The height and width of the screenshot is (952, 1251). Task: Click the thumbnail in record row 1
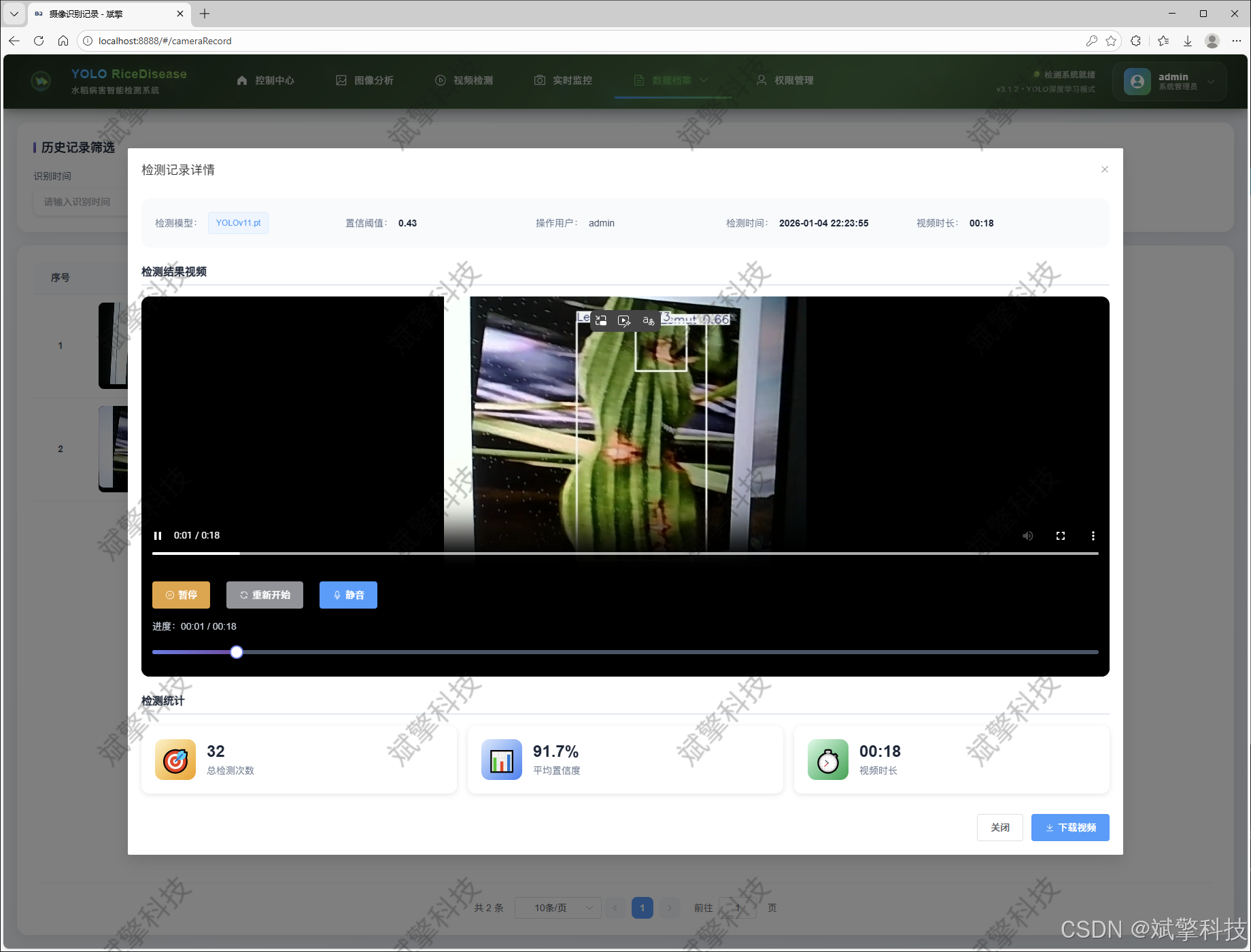click(x=114, y=345)
